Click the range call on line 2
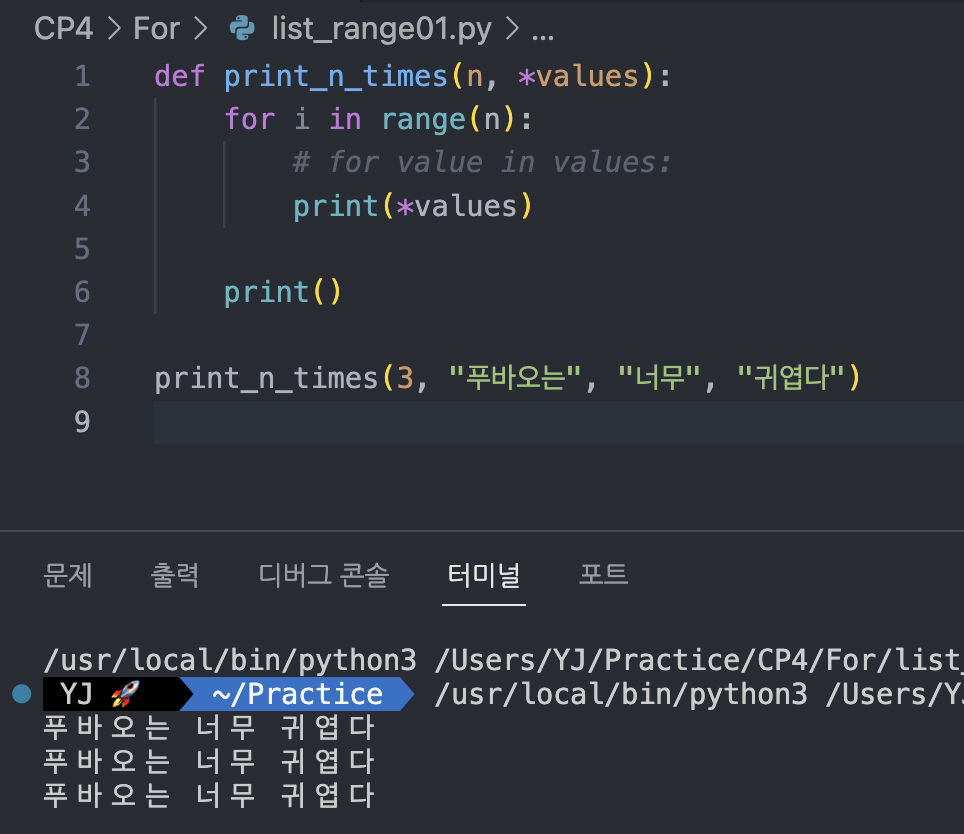This screenshot has height=834, width=964. [423, 120]
